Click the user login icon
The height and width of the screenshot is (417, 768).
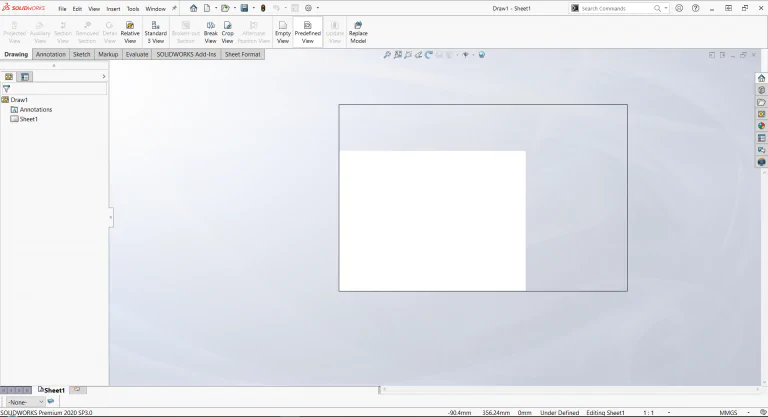pyautogui.click(x=679, y=8)
